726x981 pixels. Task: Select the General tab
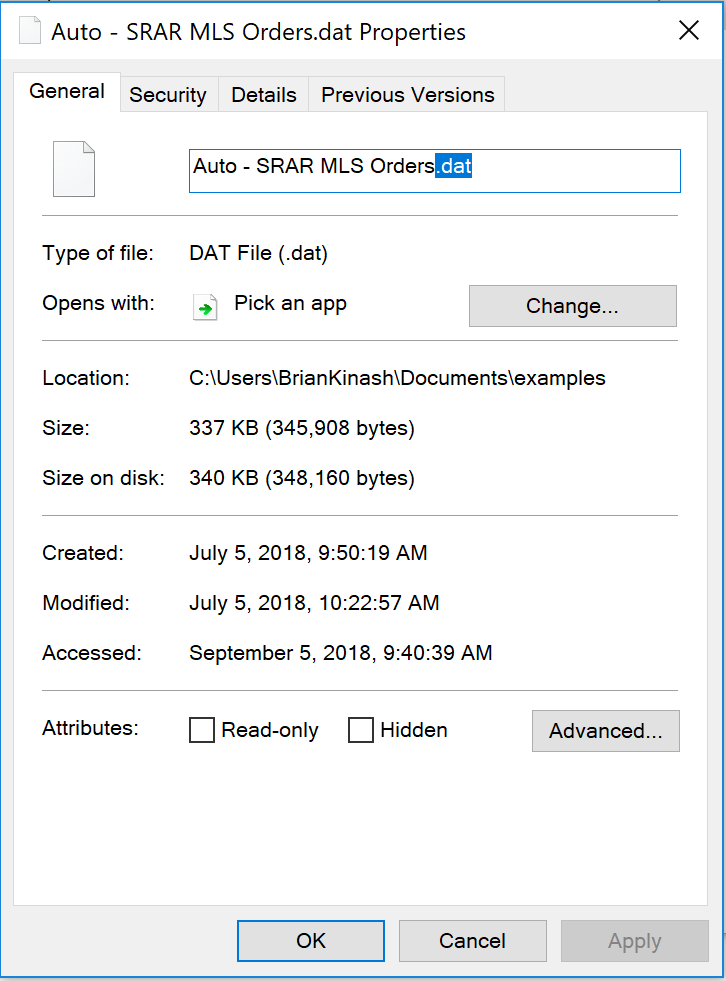click(x=67, y=92)
